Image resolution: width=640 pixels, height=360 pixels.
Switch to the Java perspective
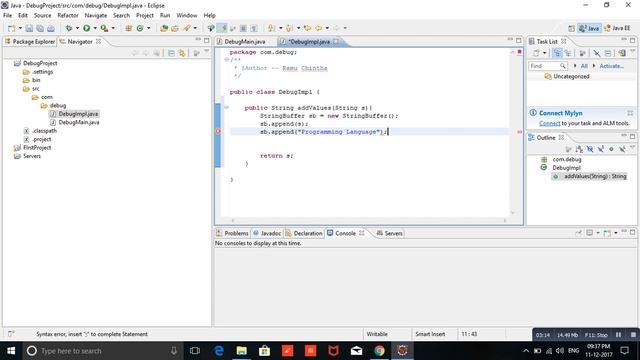coord(589,28)
